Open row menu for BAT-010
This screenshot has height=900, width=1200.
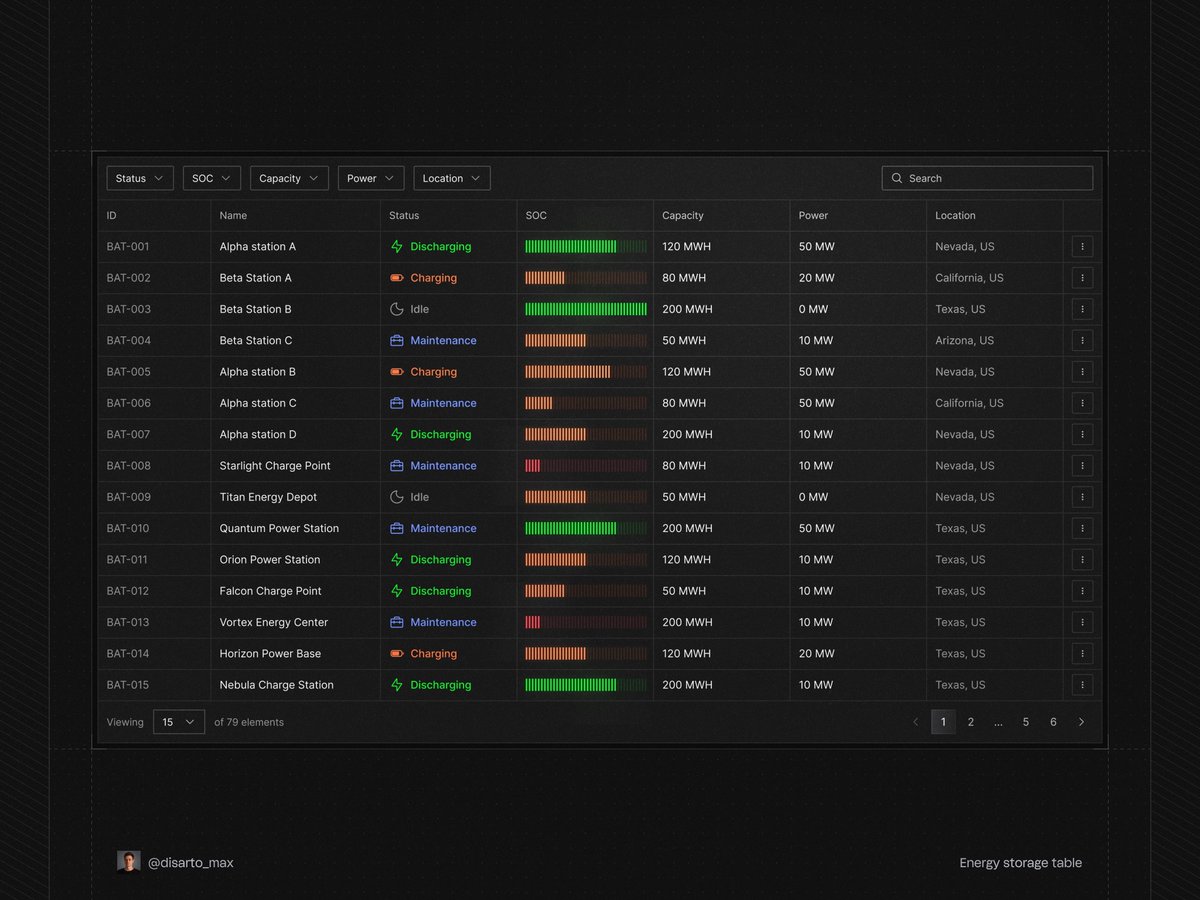click(1082, 528)
